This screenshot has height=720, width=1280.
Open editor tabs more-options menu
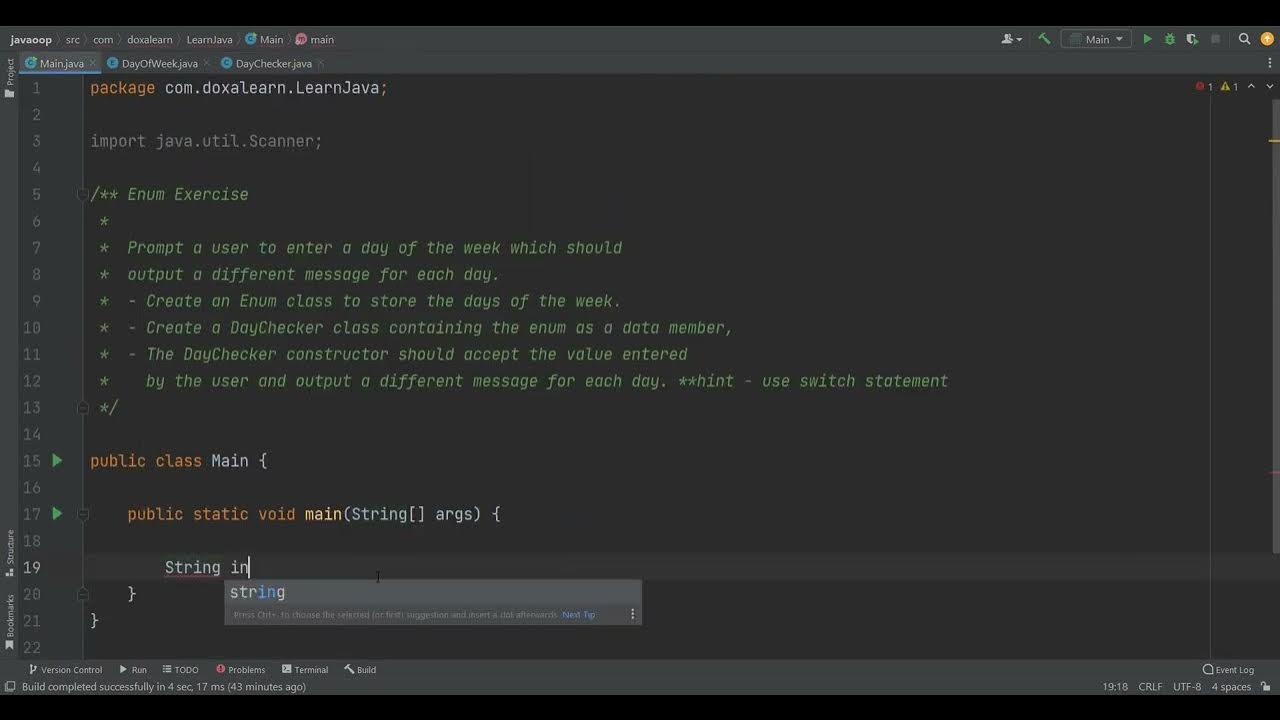[x=1270, y=63]
